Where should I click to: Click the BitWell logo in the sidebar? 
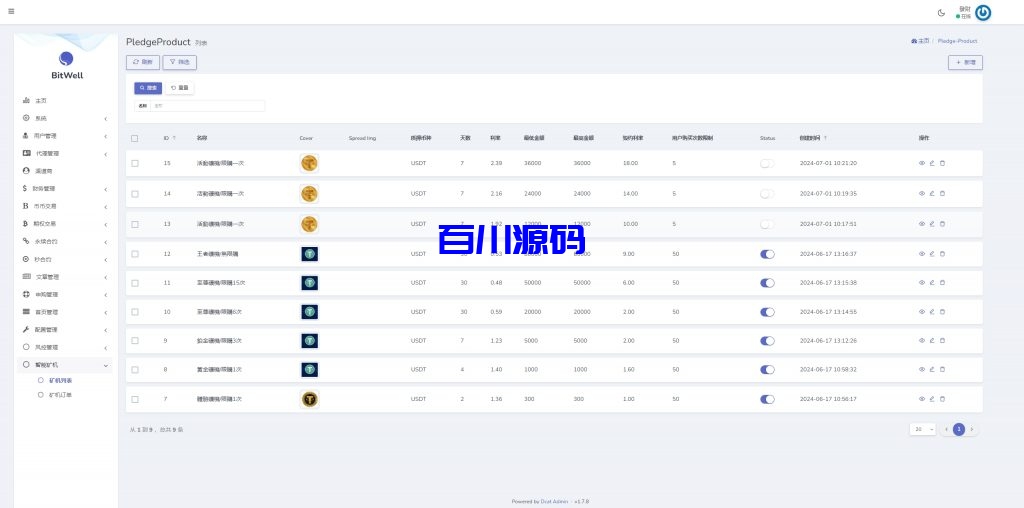[67, 65]
